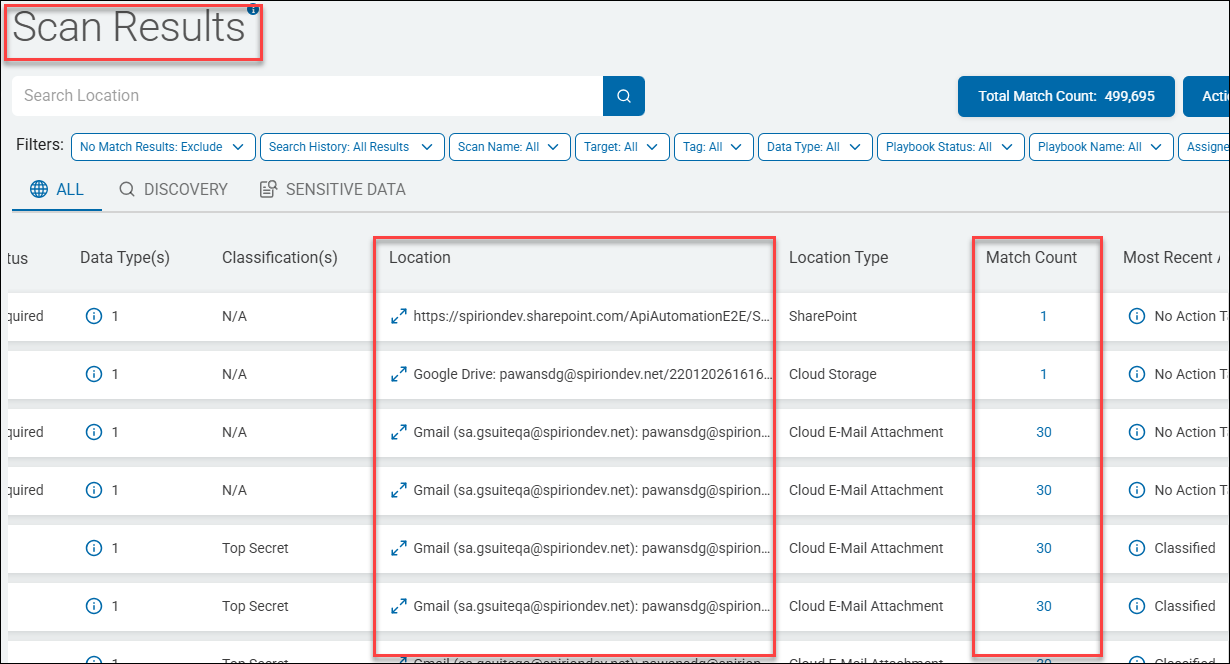Expand the Google Drive location path icon

(399, 374)
